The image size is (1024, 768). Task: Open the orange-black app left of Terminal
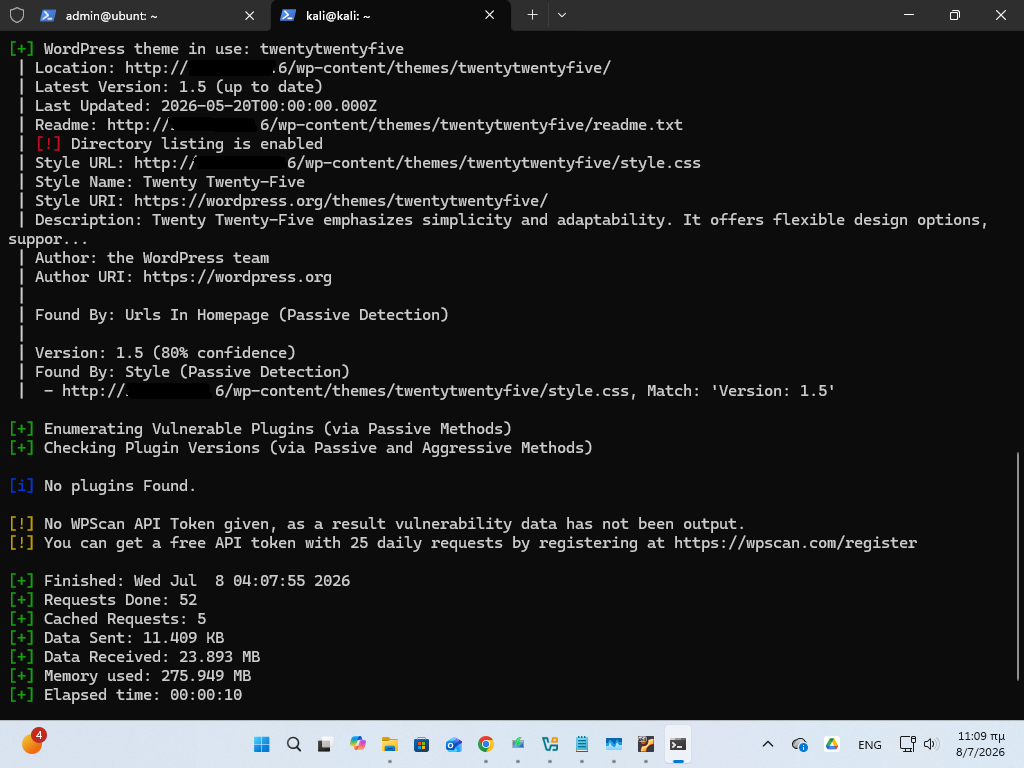click(646, 744)
